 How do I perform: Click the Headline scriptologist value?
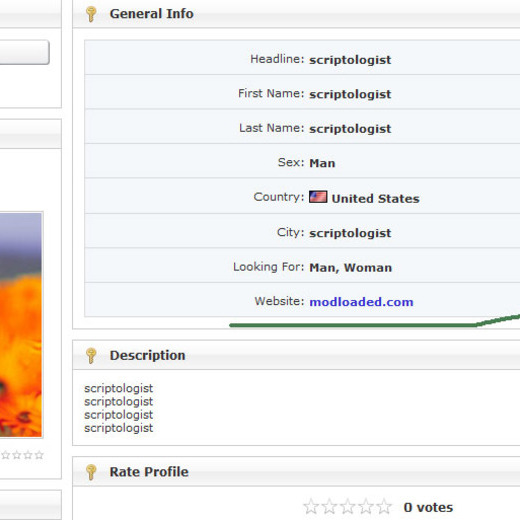[350, 60]
